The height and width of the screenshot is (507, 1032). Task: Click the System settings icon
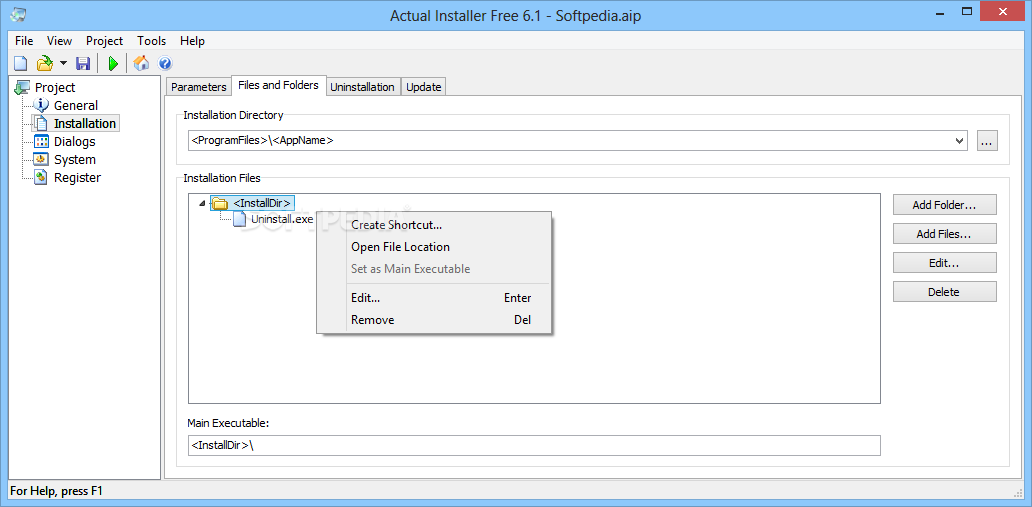[x=41, y=159]
